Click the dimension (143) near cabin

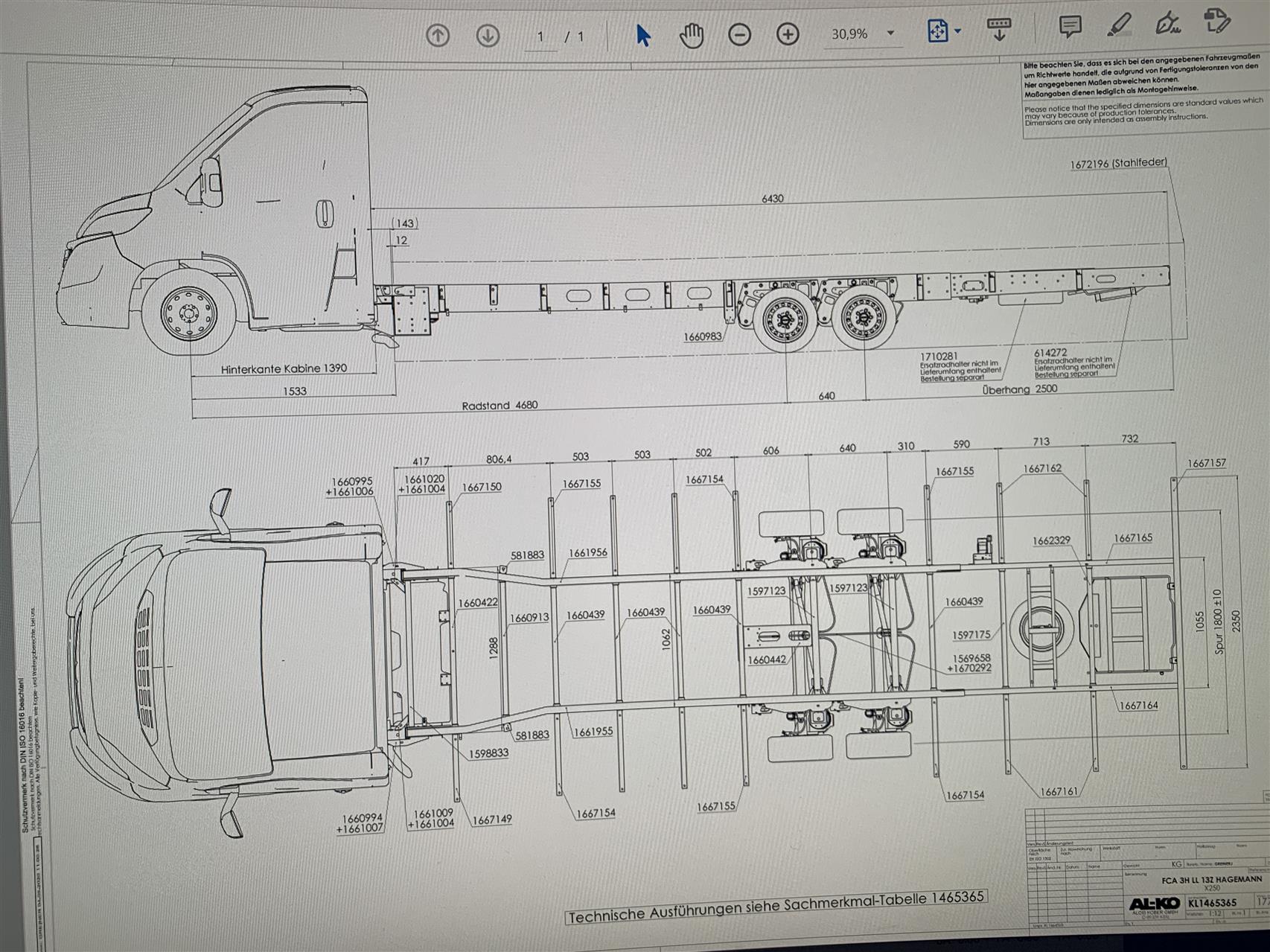point(404,223)
